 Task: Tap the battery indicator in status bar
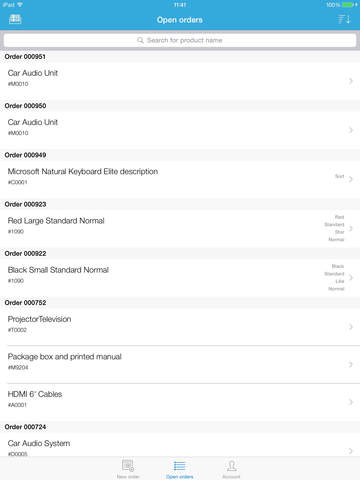(348, 5)
